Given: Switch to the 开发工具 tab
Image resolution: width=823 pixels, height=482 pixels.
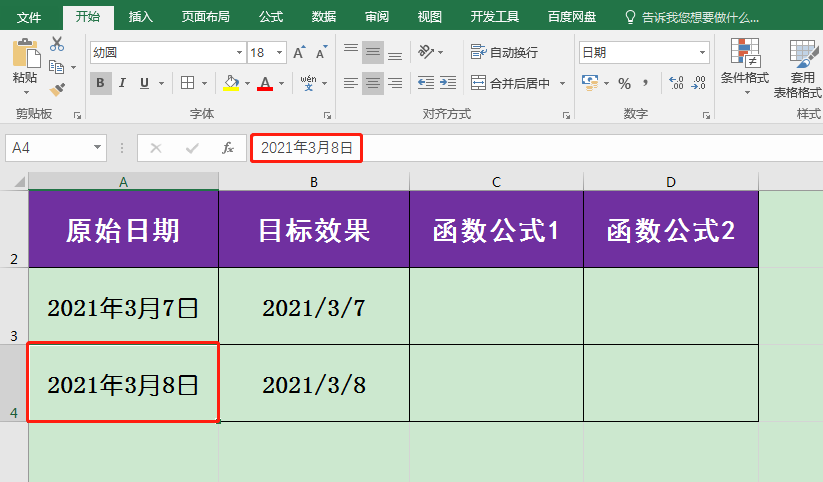Looking at the screenshot, I should point(494,17).
